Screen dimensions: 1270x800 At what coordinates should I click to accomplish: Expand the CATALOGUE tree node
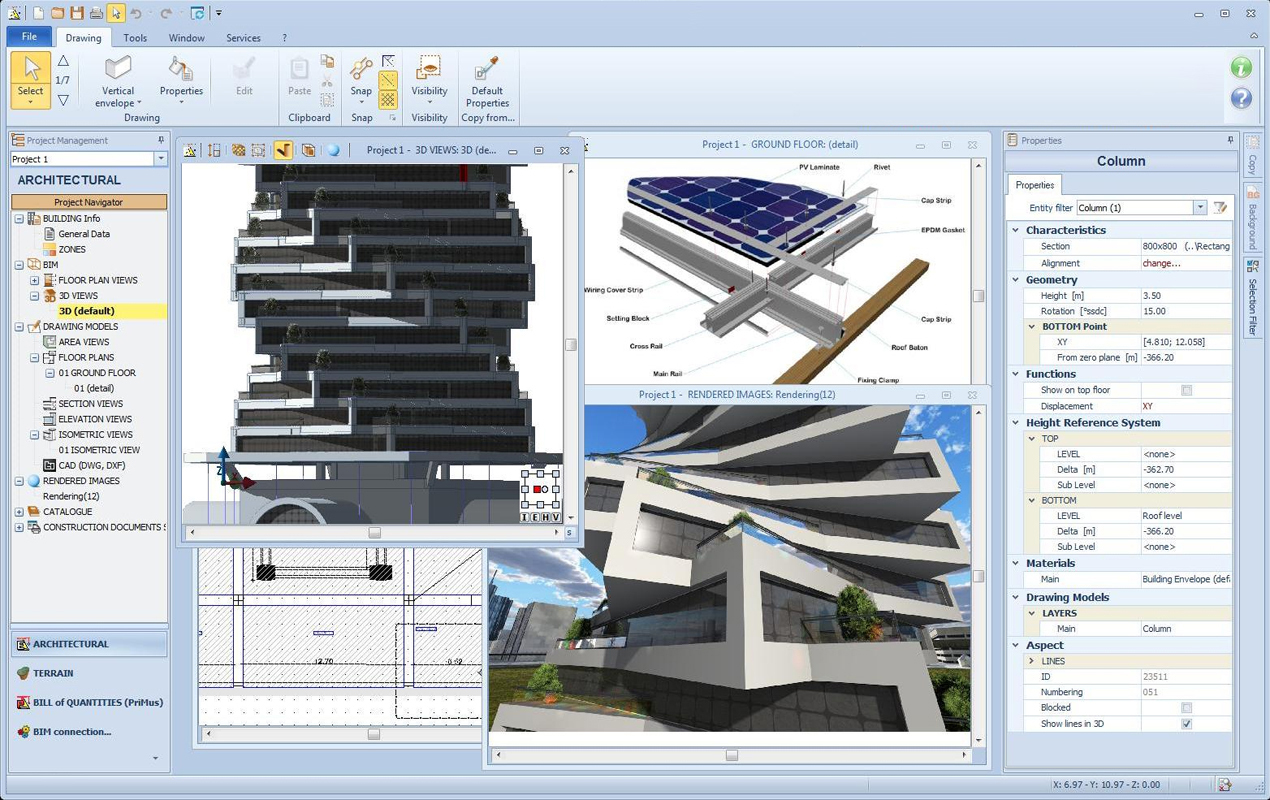pyautogui.click(x=19, y=512)
